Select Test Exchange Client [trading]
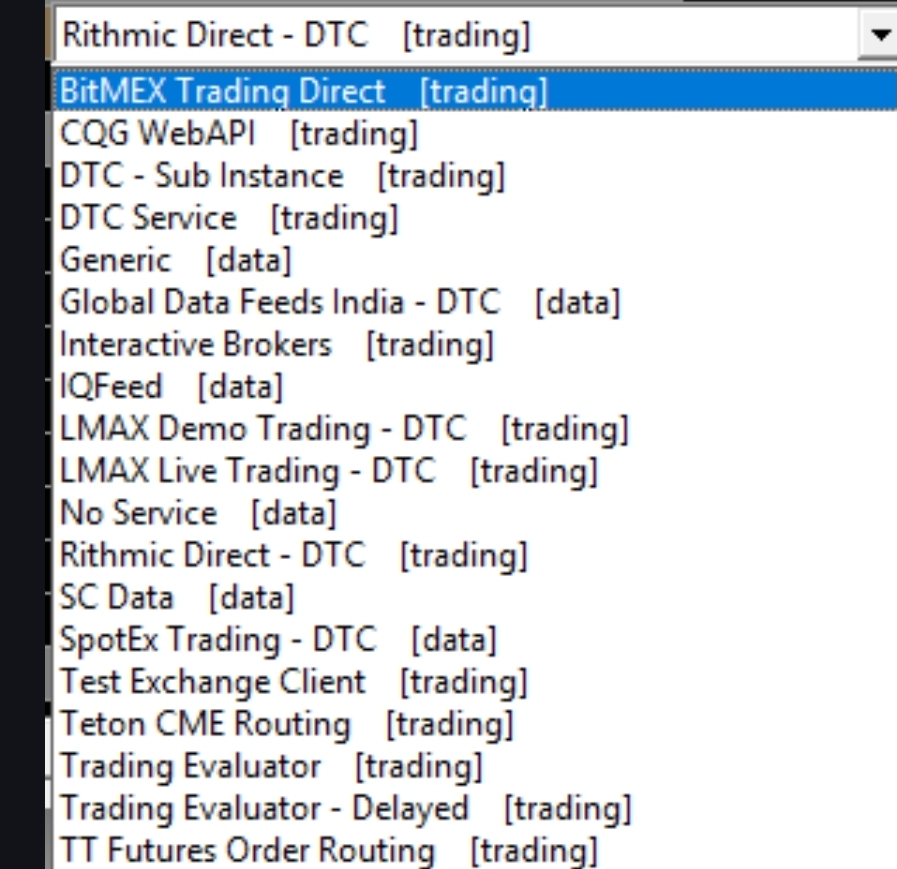 (475, 682)
